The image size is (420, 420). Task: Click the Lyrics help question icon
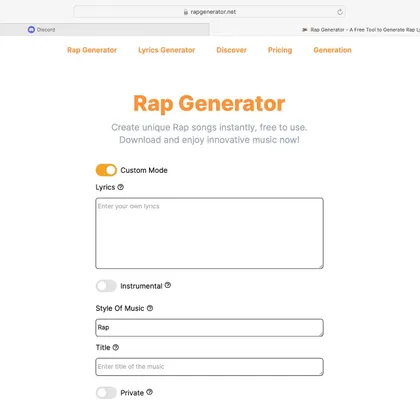click(x=121, y=187)
